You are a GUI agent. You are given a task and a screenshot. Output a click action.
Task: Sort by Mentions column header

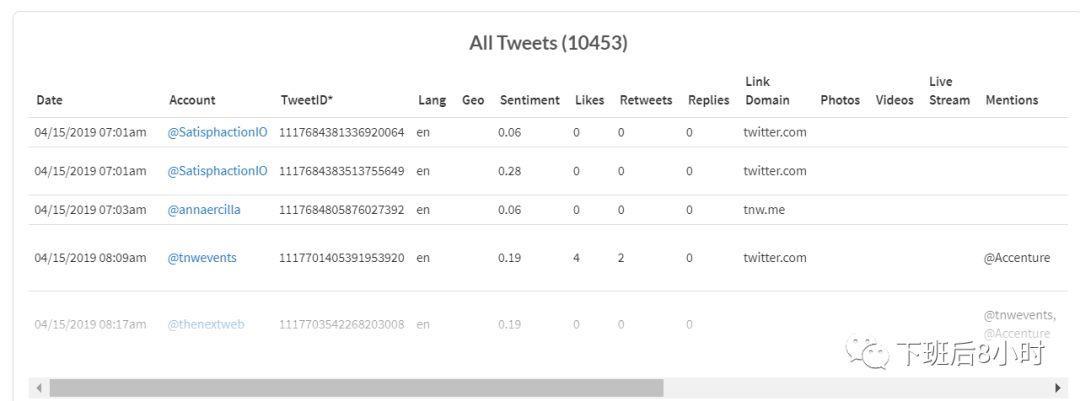click(x=1011, y=100)
